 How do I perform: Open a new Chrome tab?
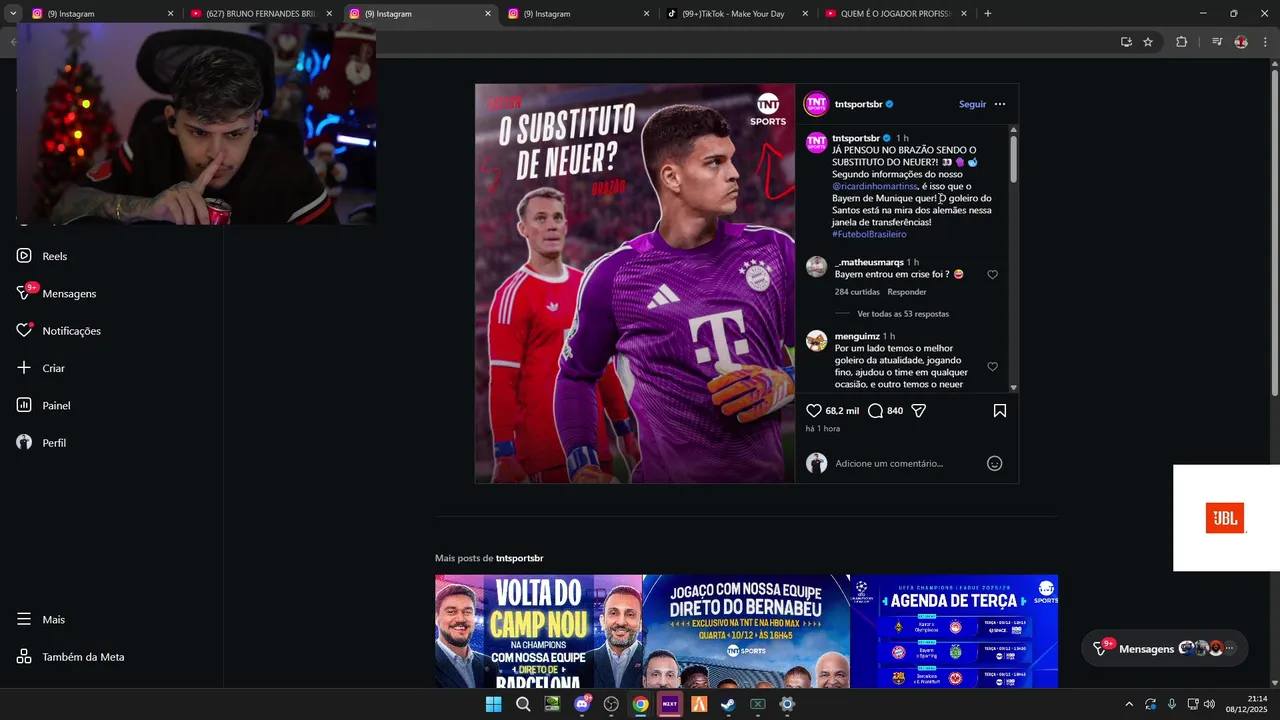point(988,14)
